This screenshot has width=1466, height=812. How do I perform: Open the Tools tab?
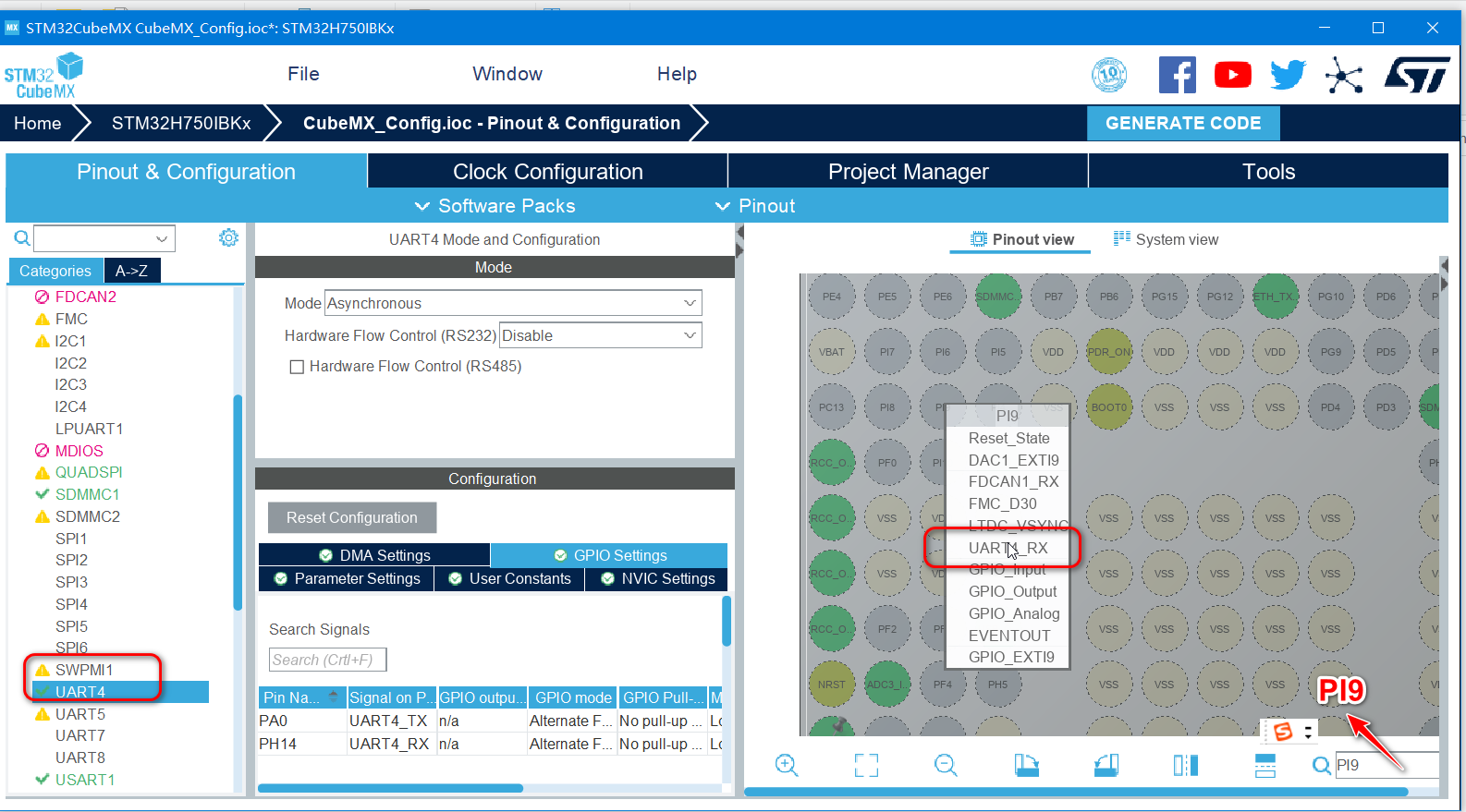point(1268,172)
